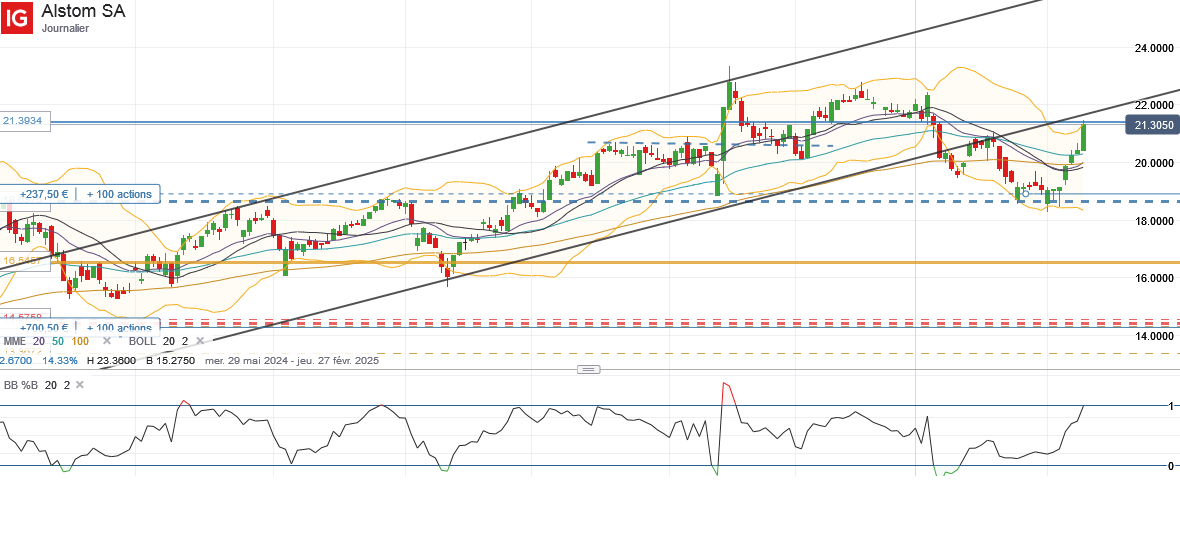Click the 14.0000 price axis label
The width and height of the screenshot is (1180, 540).
click(x=1154, y=335)
